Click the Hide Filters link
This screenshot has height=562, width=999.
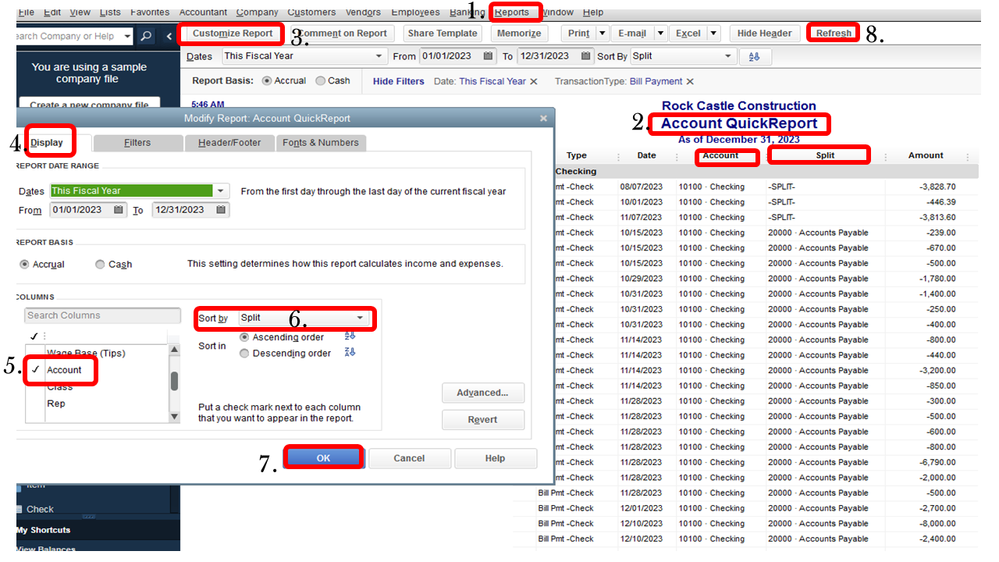398,82
